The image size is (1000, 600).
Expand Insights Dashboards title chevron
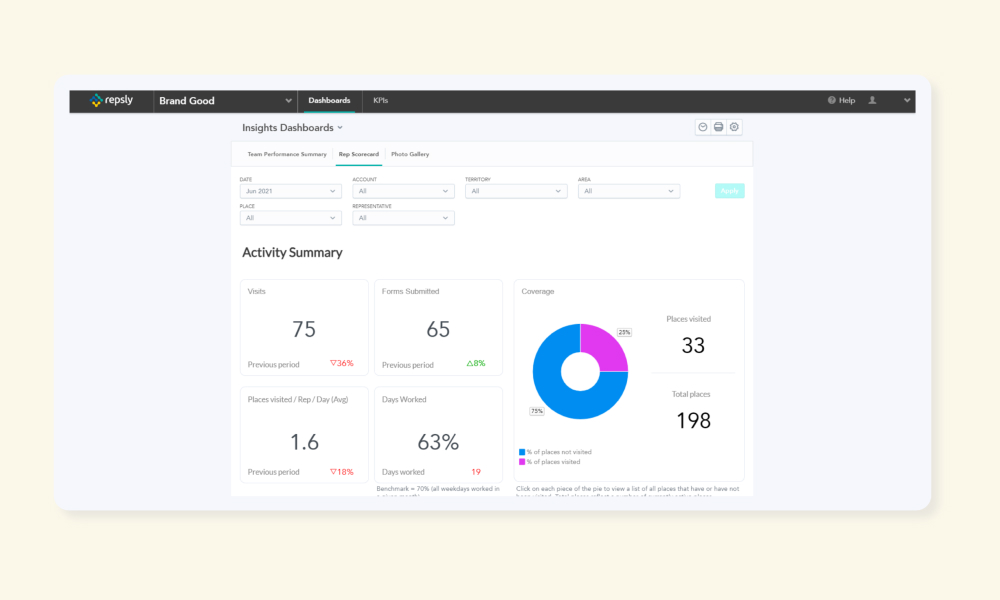pyautogui.click(x=340, y=128)
